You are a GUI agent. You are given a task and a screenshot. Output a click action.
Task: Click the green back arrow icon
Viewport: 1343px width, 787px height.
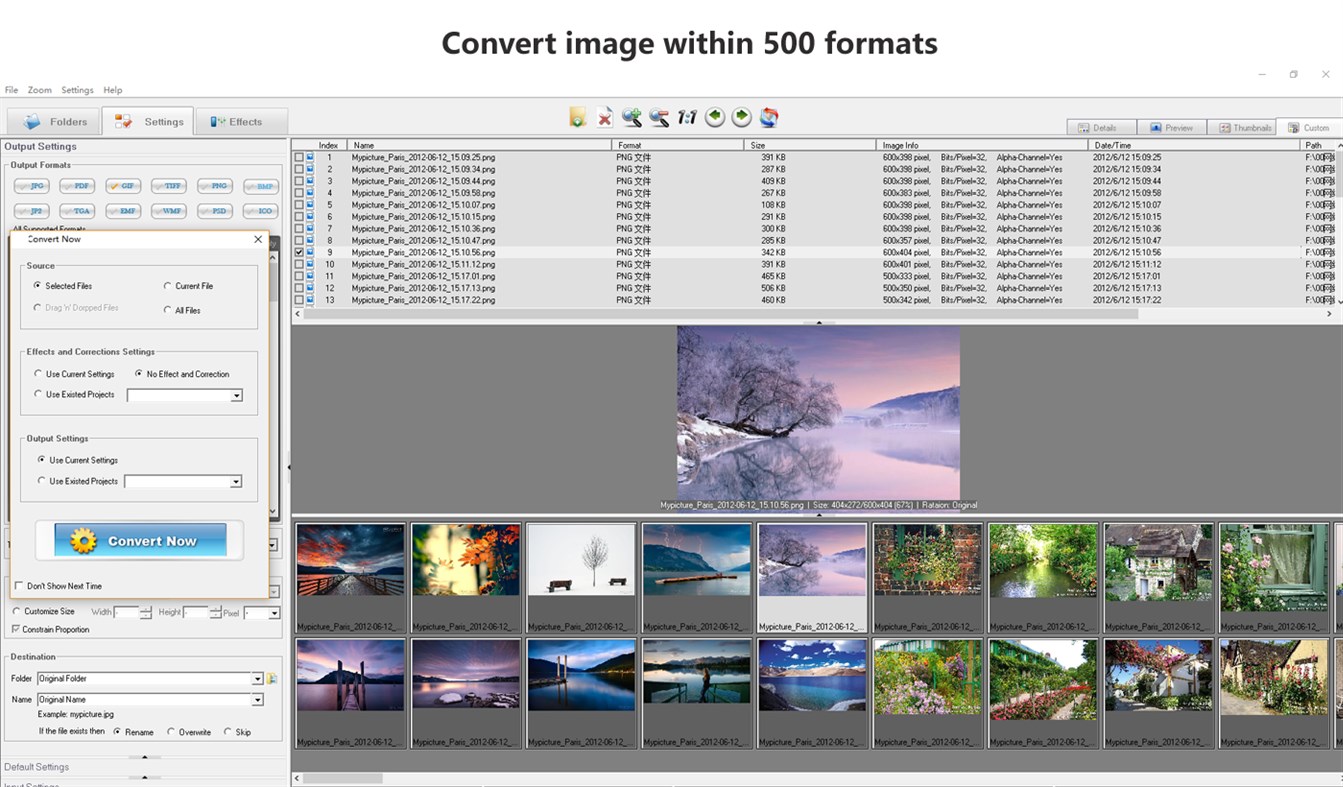(x=714, y=117)
